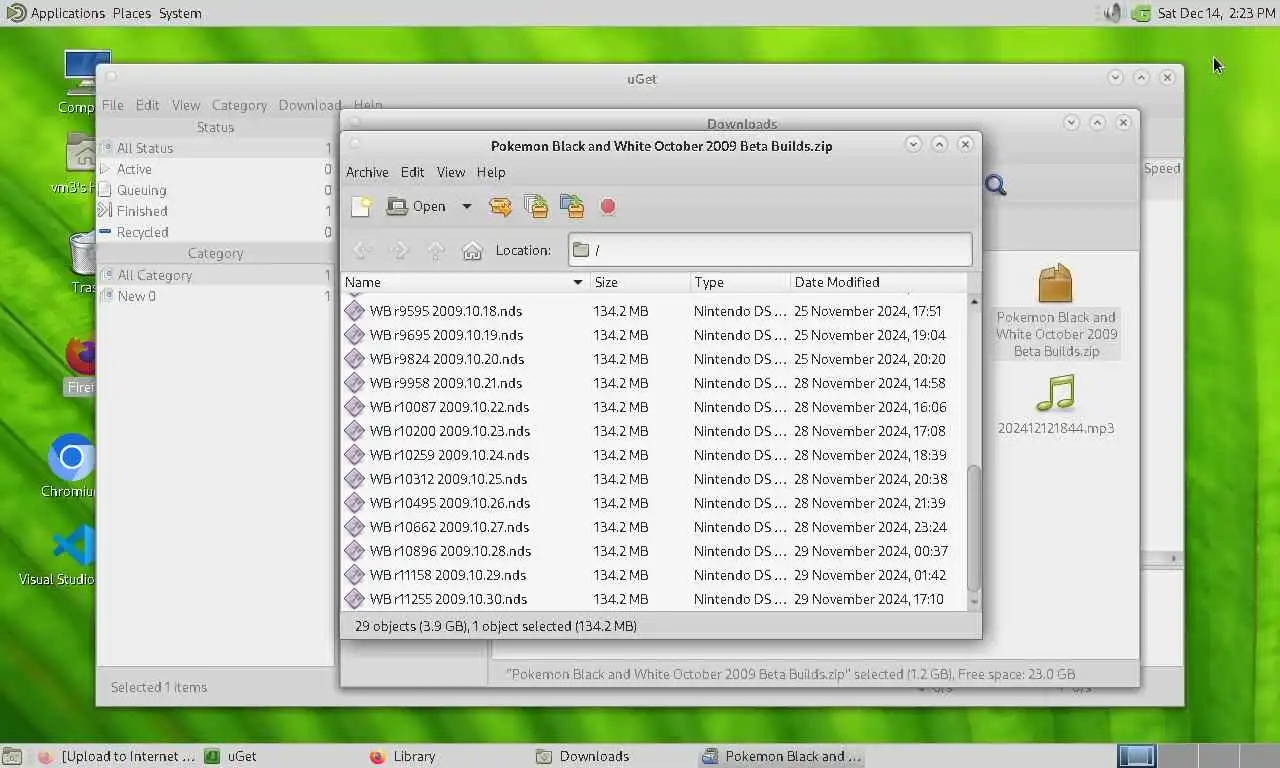The image size is (1280, 768).
Task: Select the New 0 category in uGet
Action: click(215, 296)
